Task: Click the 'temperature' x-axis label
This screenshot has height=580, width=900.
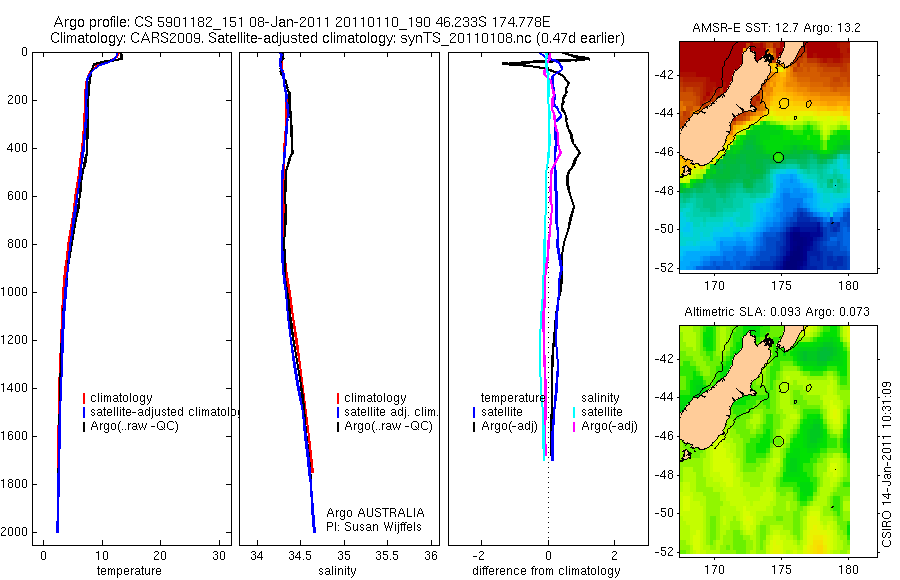Action: [x=129, y=571]
